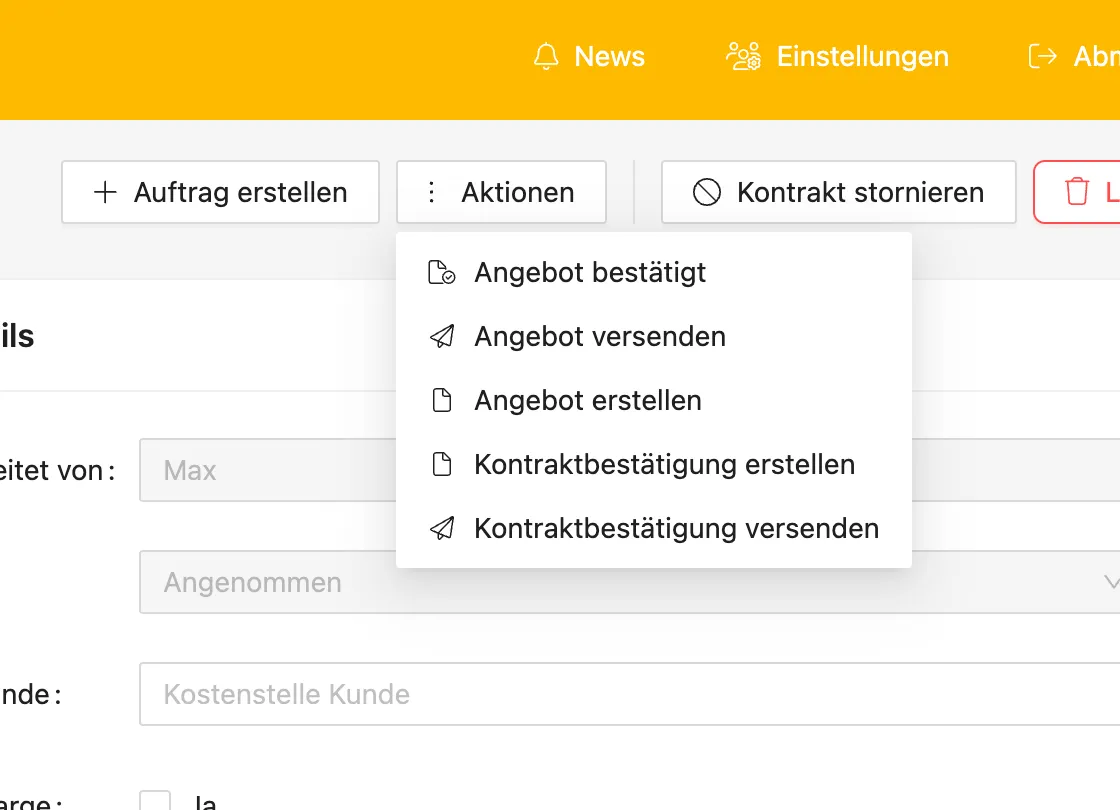Click the plus icon in Auftrag erstellen
This screenshot has width=1120, height=810.
[105, 192]
